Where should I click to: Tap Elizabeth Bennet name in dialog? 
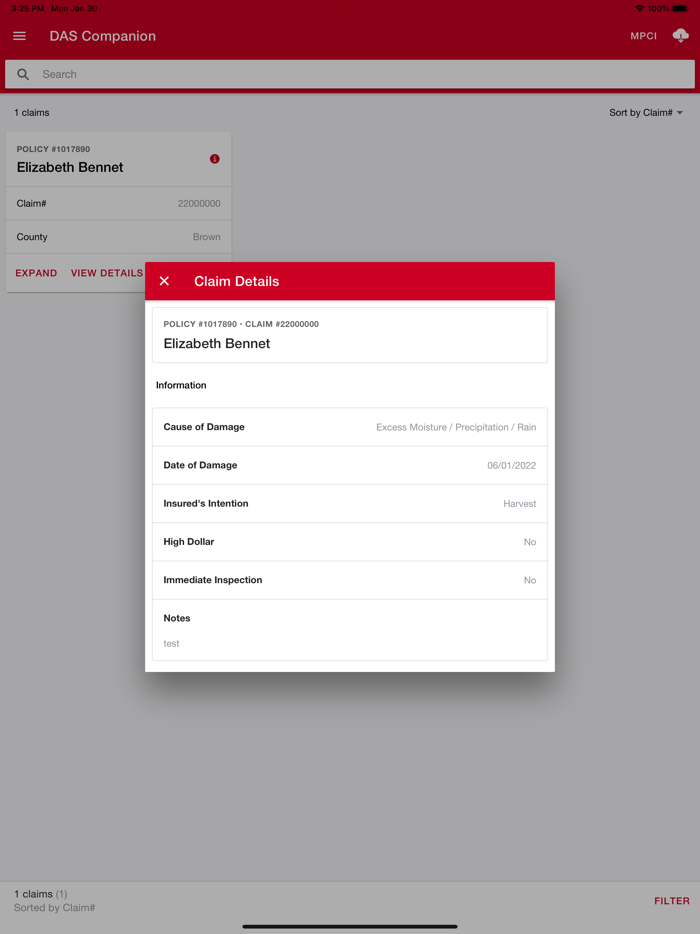click(x=217, y=344)
